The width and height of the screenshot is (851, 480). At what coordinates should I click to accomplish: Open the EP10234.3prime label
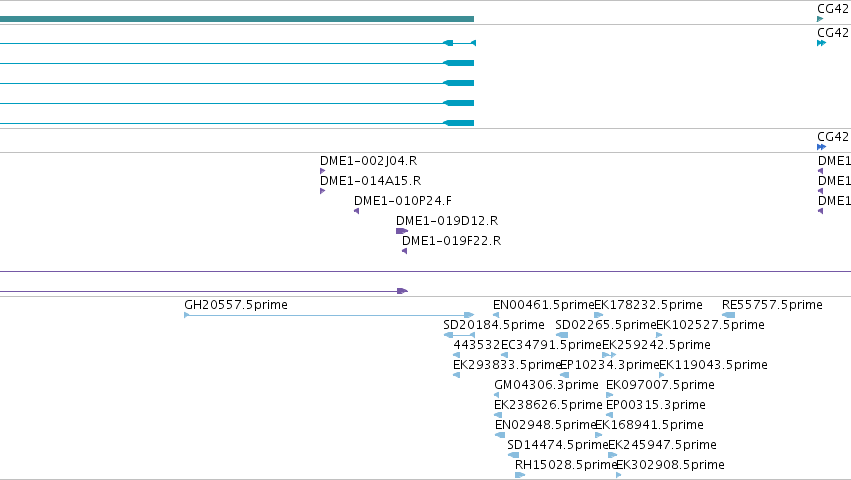609,365
